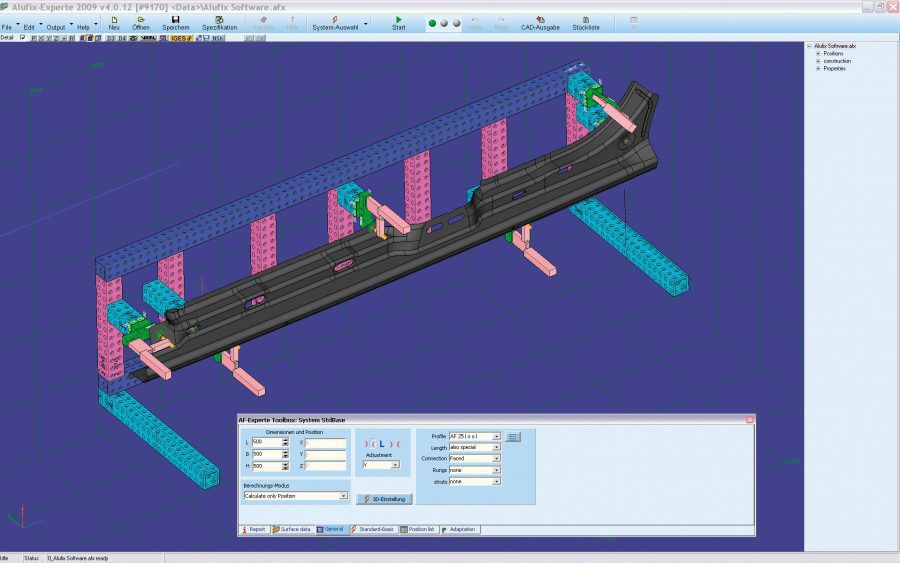Increase the L dimension with stepper
The height and width of the screenshot is (563, 900).
(x=286, y=439)
